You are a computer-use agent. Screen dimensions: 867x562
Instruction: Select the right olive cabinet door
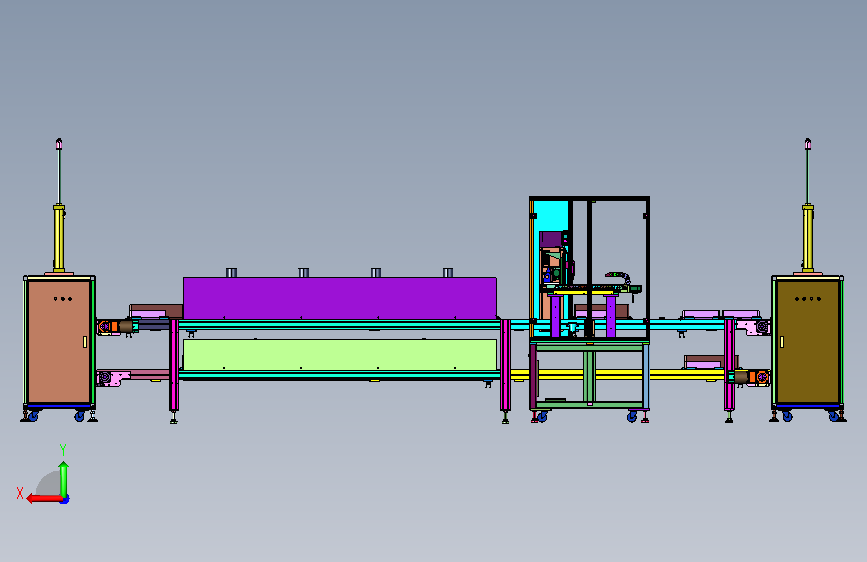808,341
